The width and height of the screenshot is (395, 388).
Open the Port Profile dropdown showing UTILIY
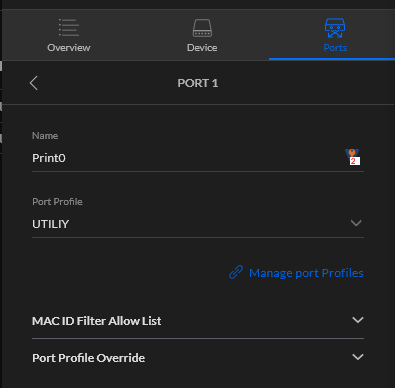click(198, 224)
